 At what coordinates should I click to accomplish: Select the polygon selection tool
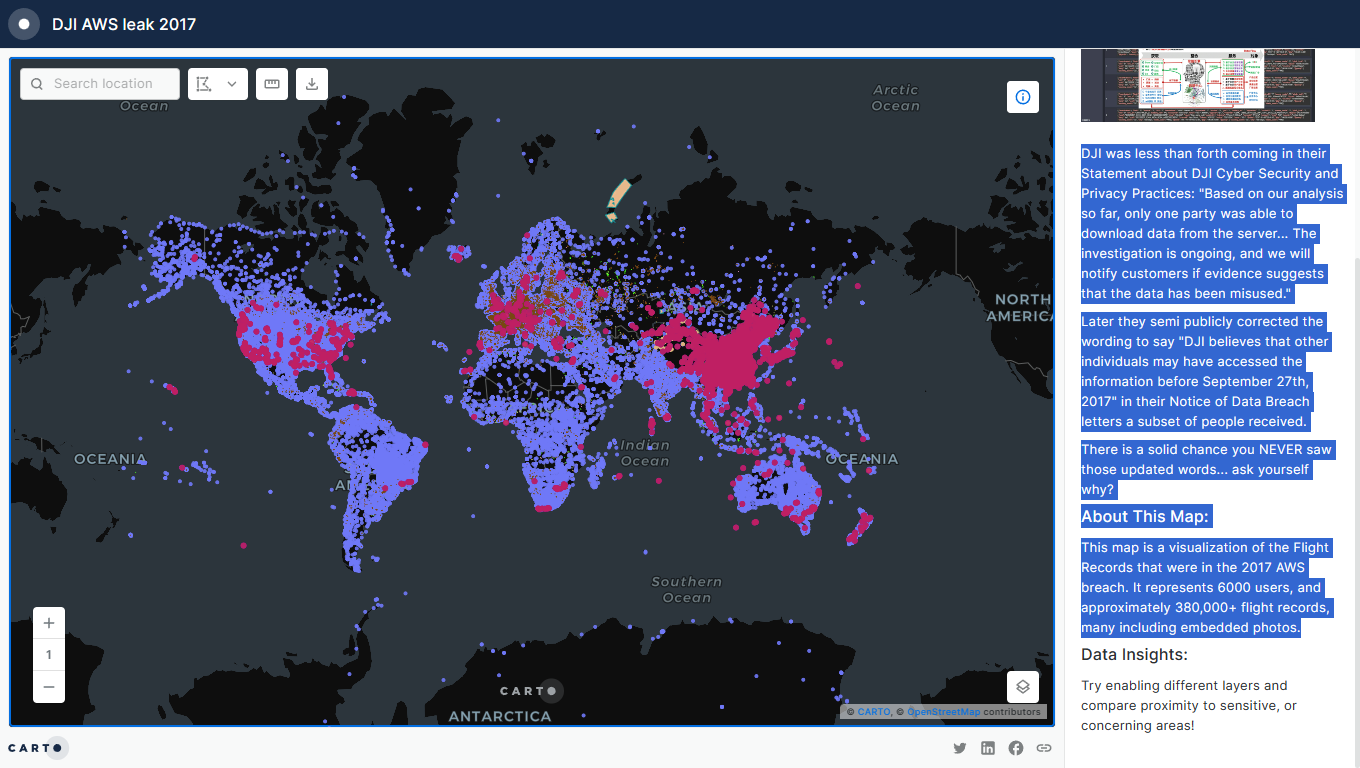(x=205, y=84)
